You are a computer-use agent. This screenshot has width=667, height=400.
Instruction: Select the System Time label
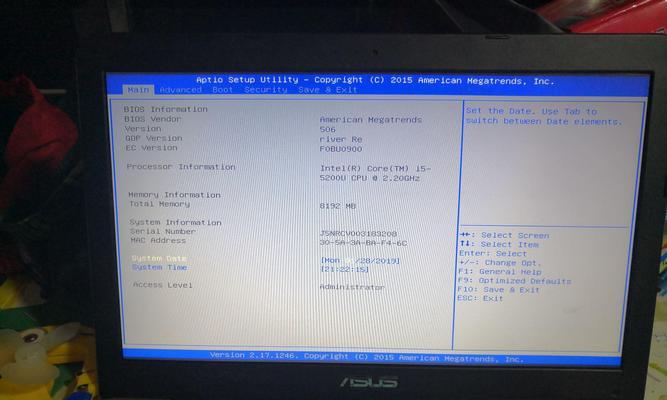tap(160, 267)
